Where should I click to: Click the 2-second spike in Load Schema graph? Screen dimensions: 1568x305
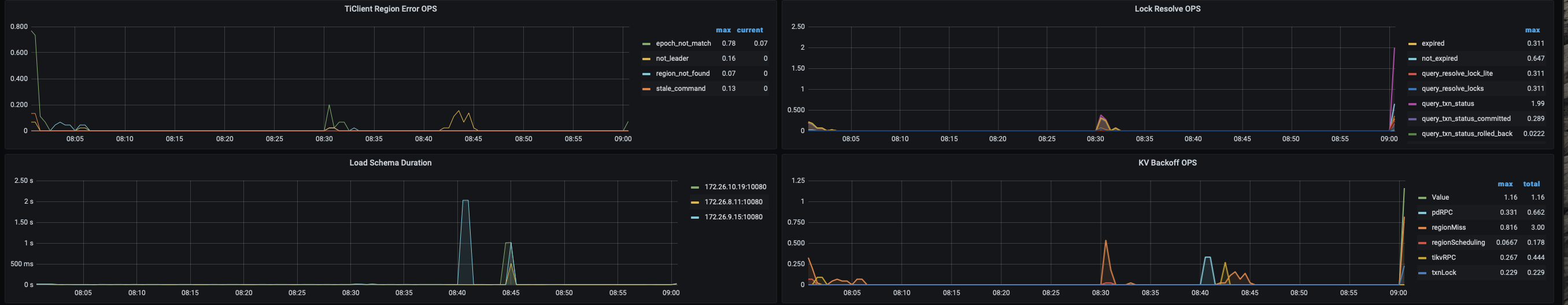click(465, 201)
